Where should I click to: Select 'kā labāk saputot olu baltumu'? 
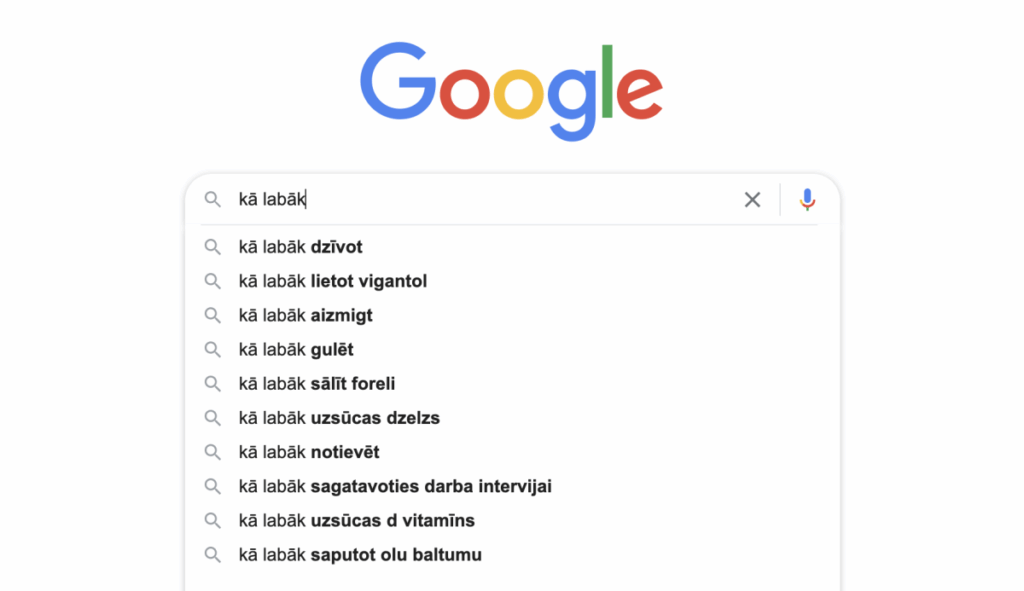(360, 554)
